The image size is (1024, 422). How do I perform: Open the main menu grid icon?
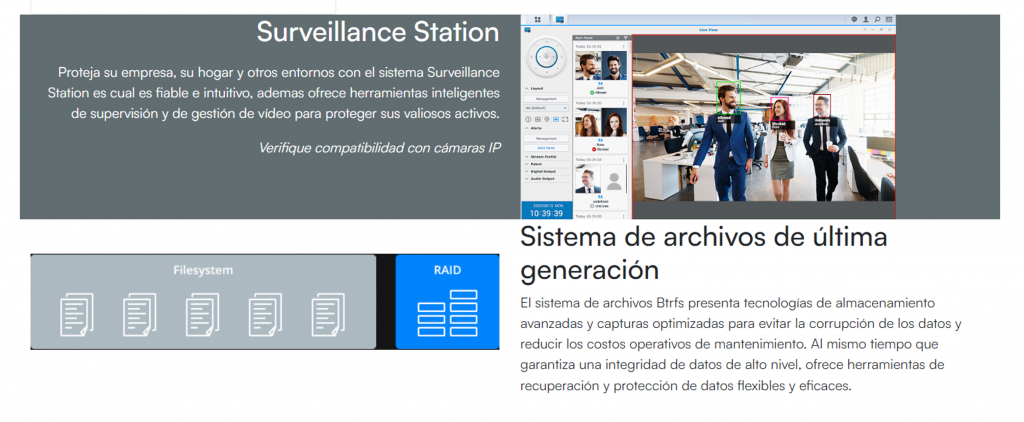pyautogui.click(x=538, y=19)
